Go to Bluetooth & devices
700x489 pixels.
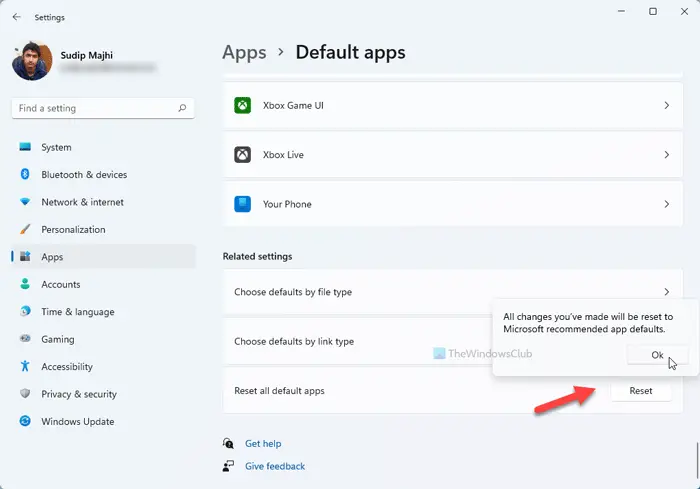point(104,175)
